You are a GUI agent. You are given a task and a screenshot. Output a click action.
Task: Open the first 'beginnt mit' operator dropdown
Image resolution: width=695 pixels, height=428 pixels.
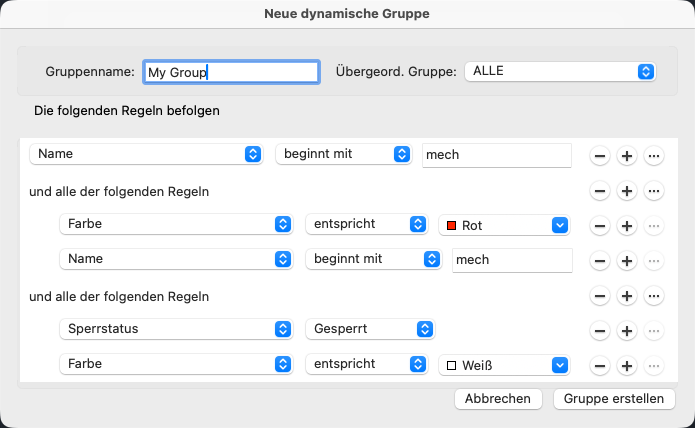[343, 154]
